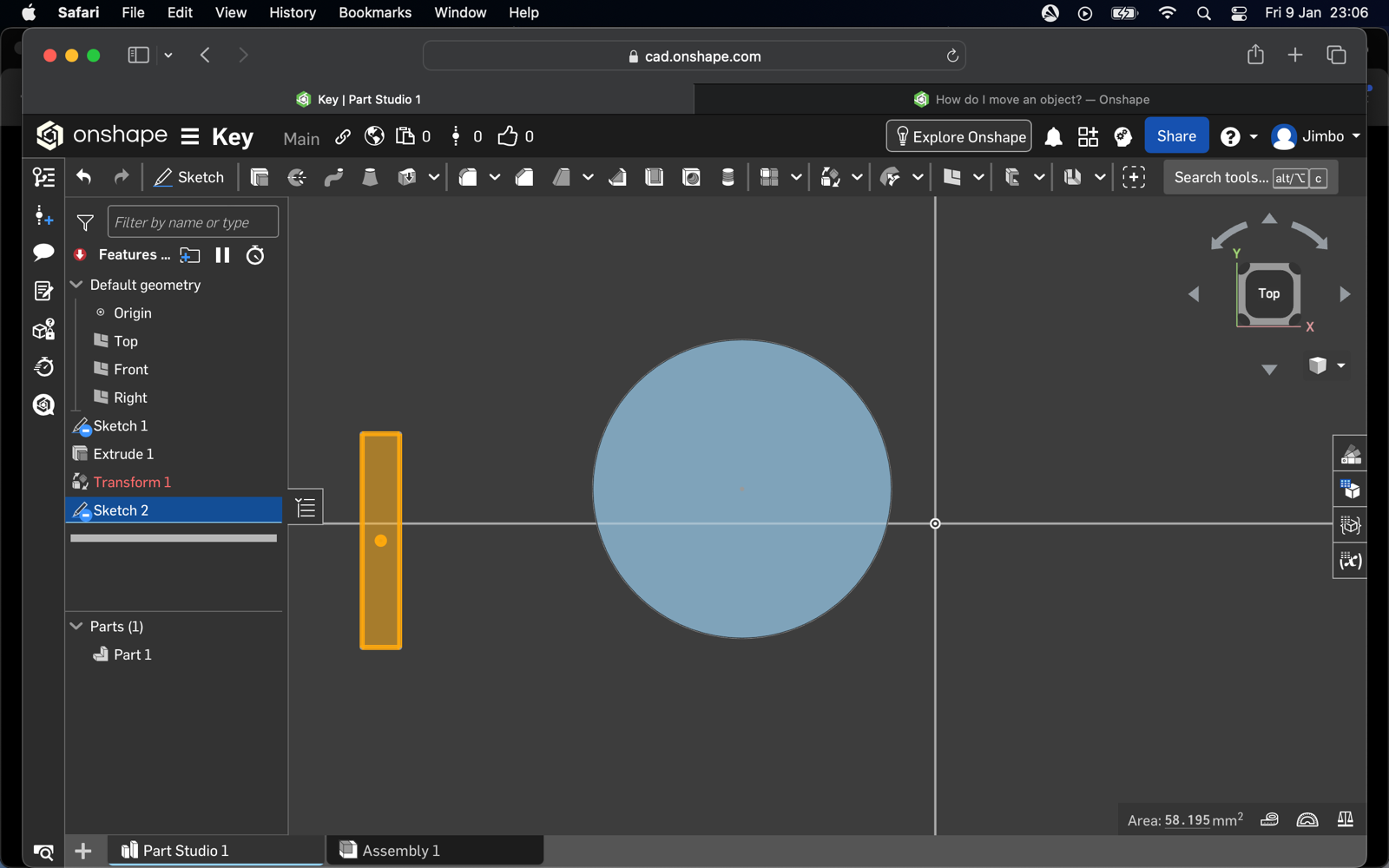The height and width of the screenshot is (868, 1389).
Task: Open the notifications bell
Action: pos(1053,137)
